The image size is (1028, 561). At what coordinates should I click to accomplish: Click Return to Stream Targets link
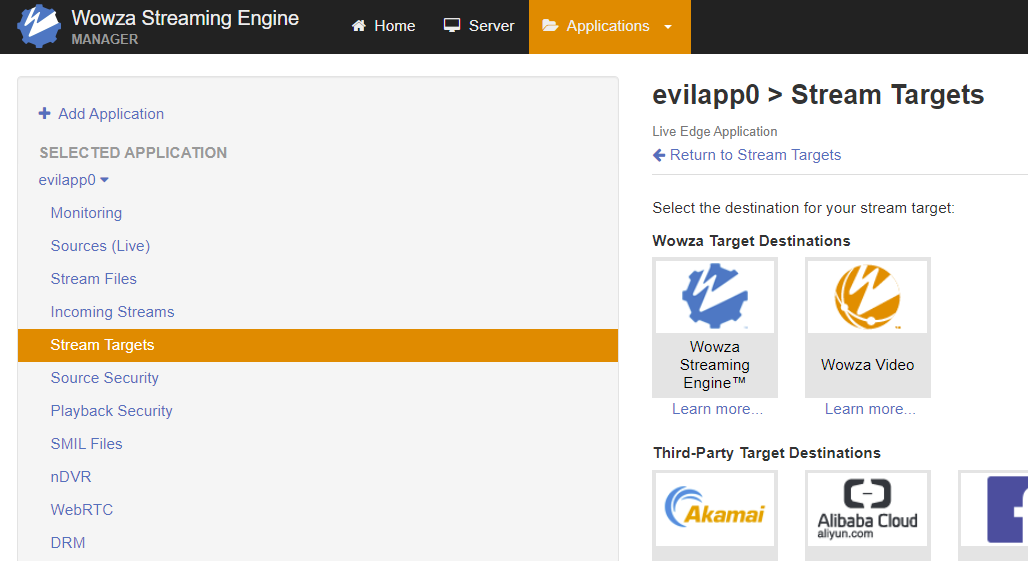pos(755,155)
